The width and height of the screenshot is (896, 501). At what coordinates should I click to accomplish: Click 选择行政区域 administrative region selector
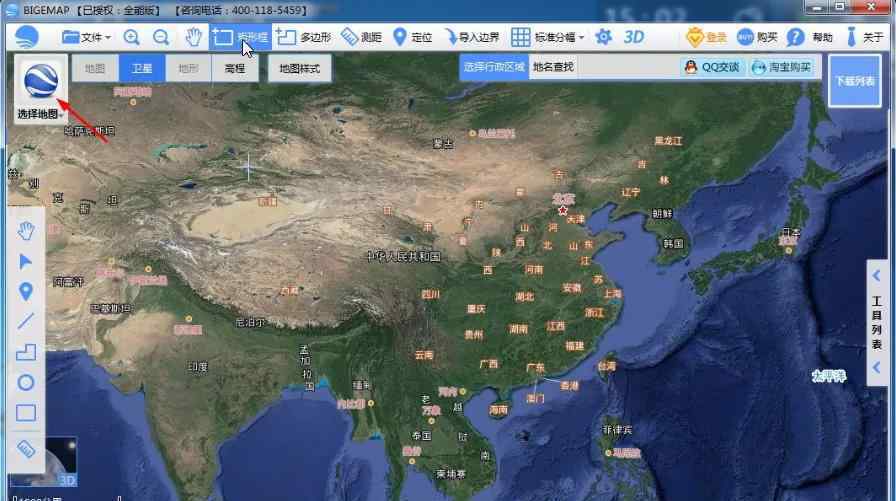tap(494, 67)
